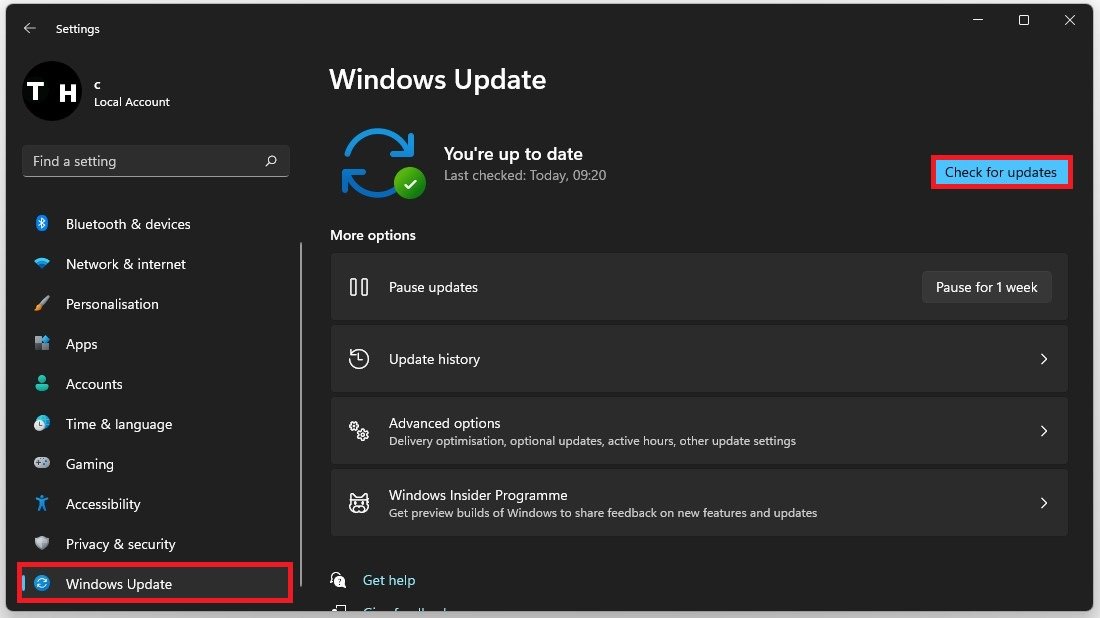Click the Accessibility figure icon
Viewport: 1100px width, 618px height.
pyautogui.click(x=42, y=504)
